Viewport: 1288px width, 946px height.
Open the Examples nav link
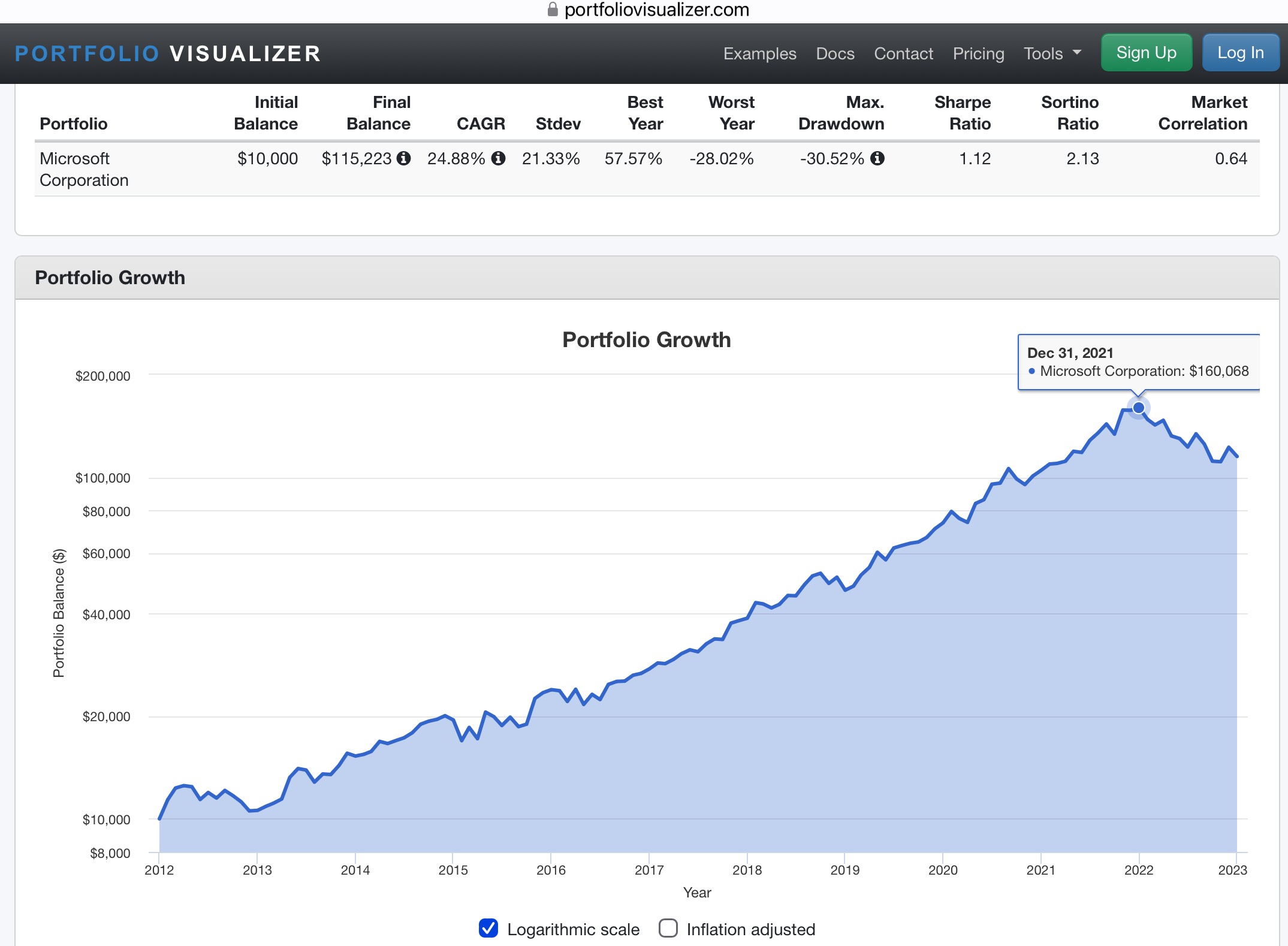click(x=759, y=53)
